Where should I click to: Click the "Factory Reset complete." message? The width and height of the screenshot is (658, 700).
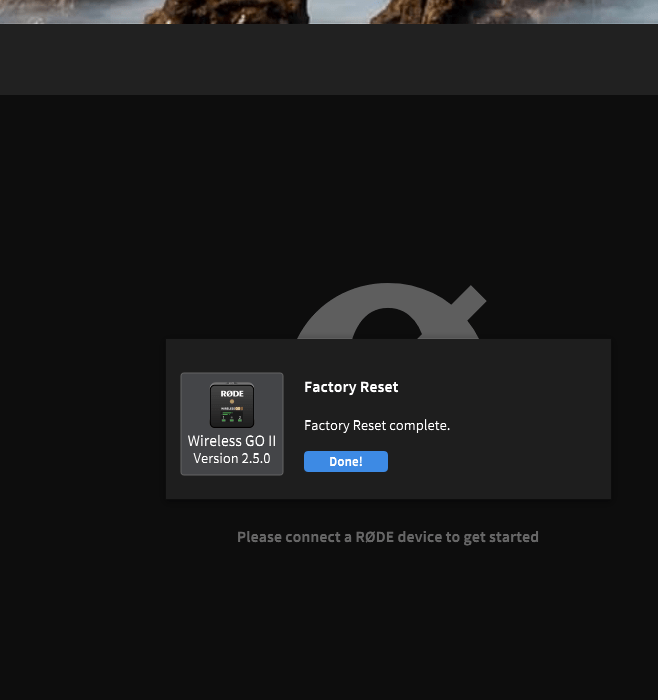(377, 425)
